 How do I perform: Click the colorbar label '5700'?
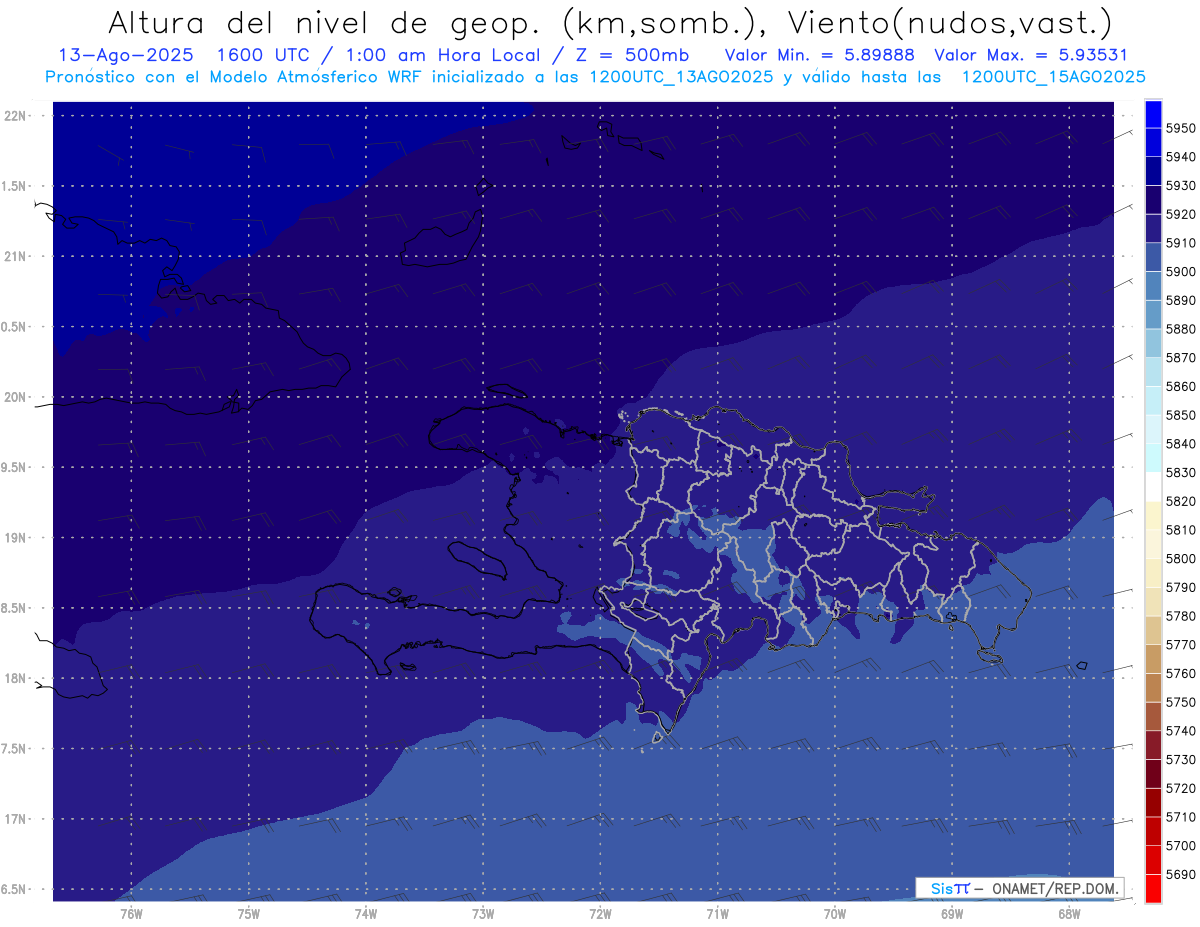point(1181,845)
